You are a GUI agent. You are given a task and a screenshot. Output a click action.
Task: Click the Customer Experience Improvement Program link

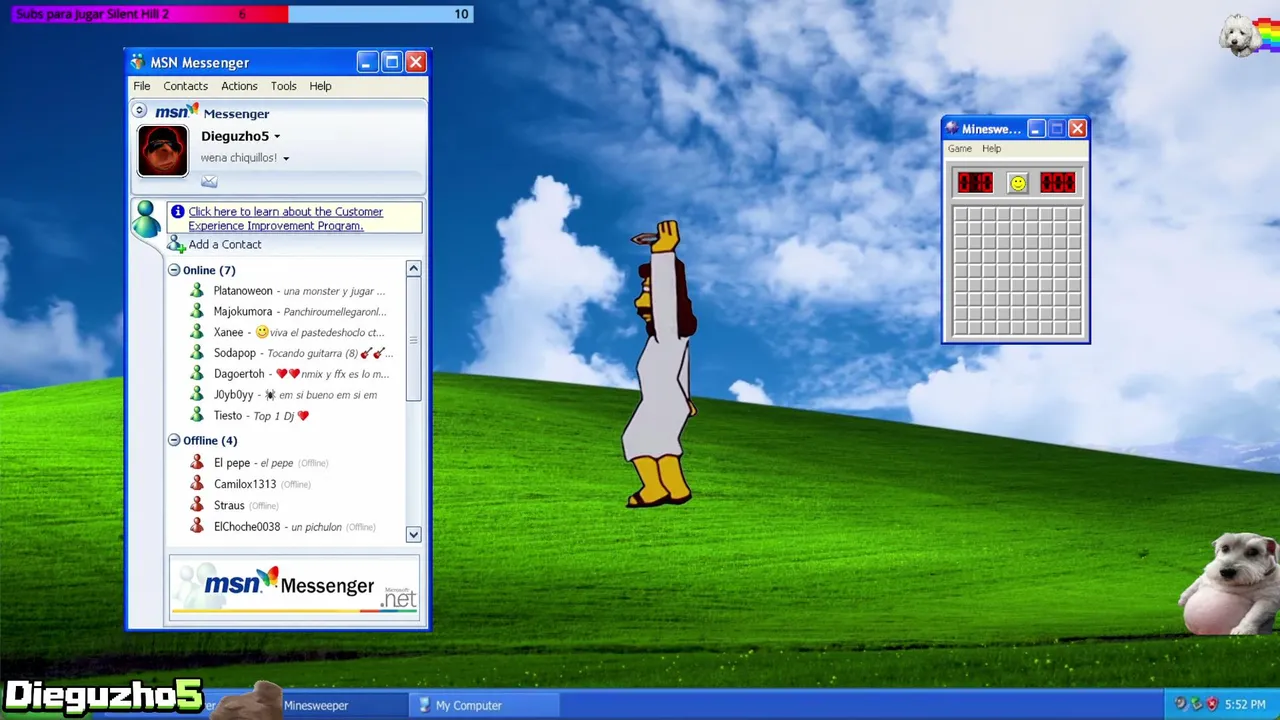pos(285,219)
